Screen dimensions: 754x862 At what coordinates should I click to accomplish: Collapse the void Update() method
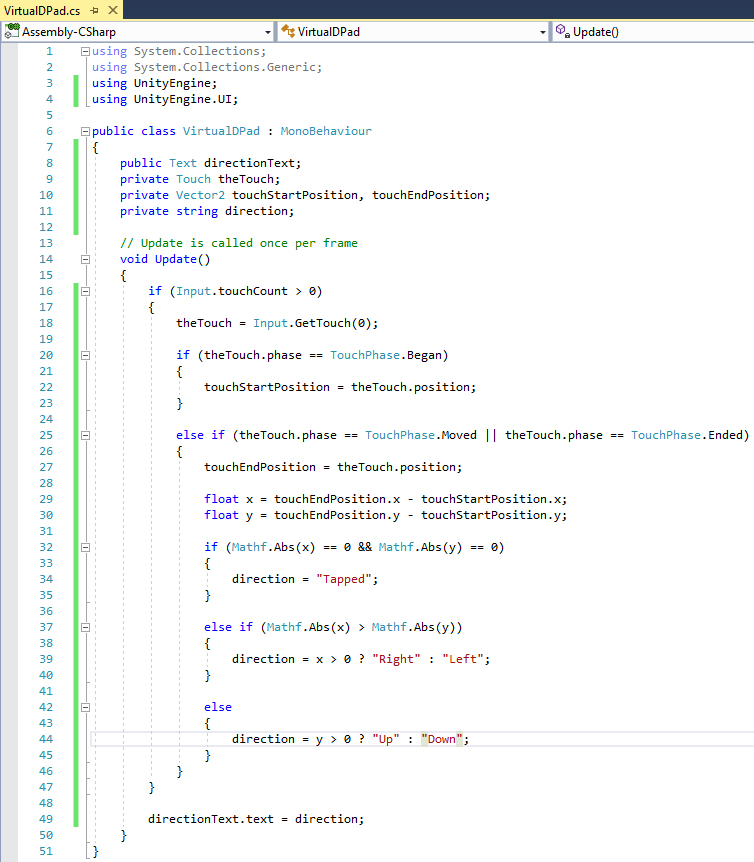coord(85,259)
